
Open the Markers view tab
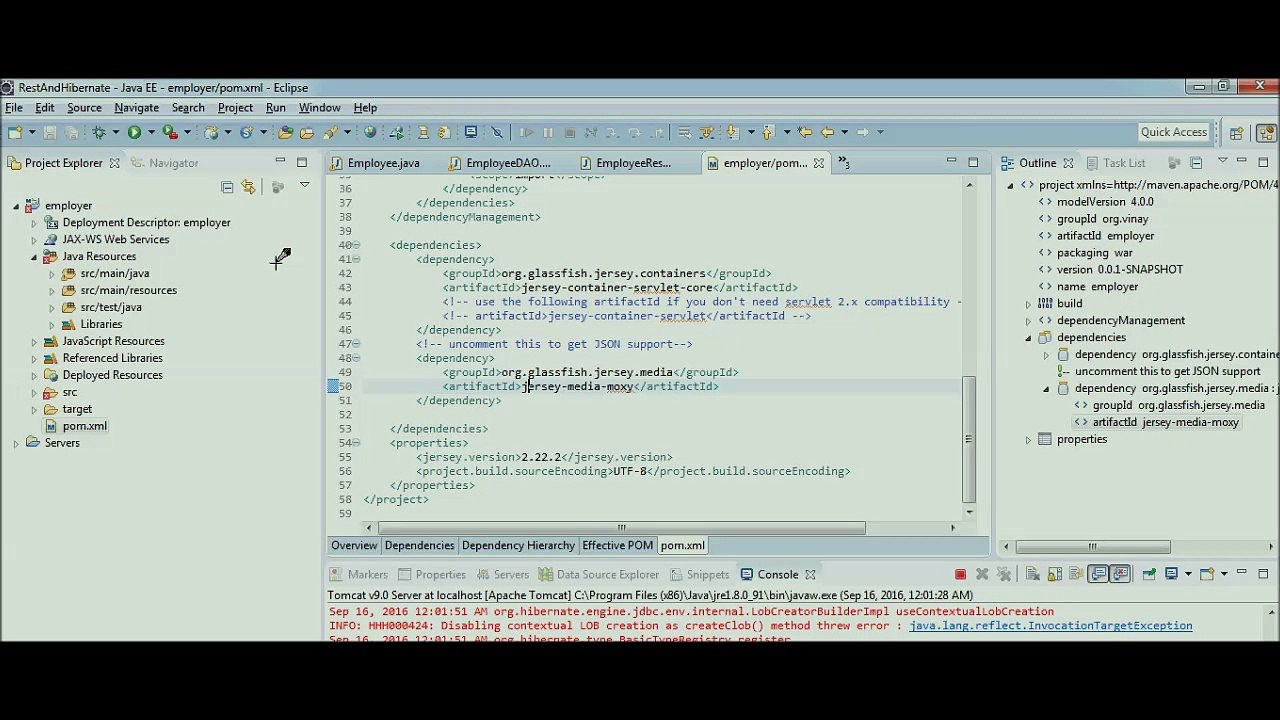[358, 575]
